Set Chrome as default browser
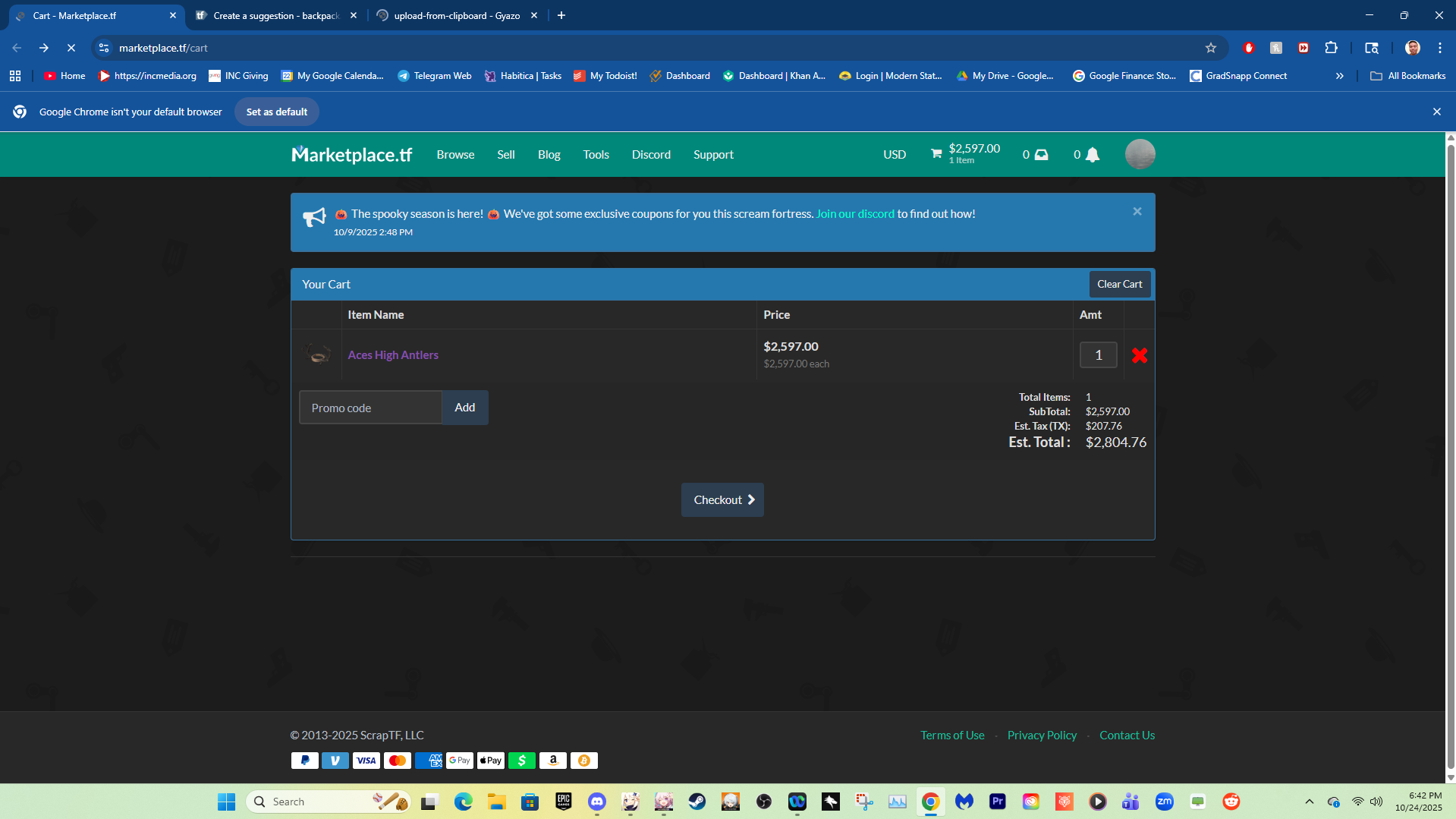1456x819 pixels. pyautogui.click(x=277, y=112)
